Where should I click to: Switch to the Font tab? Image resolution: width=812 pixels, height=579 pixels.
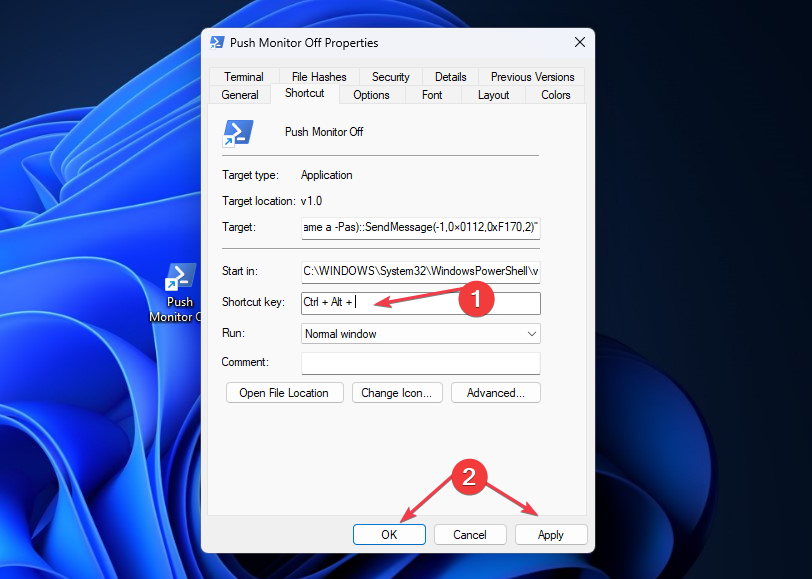(x=432, y=95)
